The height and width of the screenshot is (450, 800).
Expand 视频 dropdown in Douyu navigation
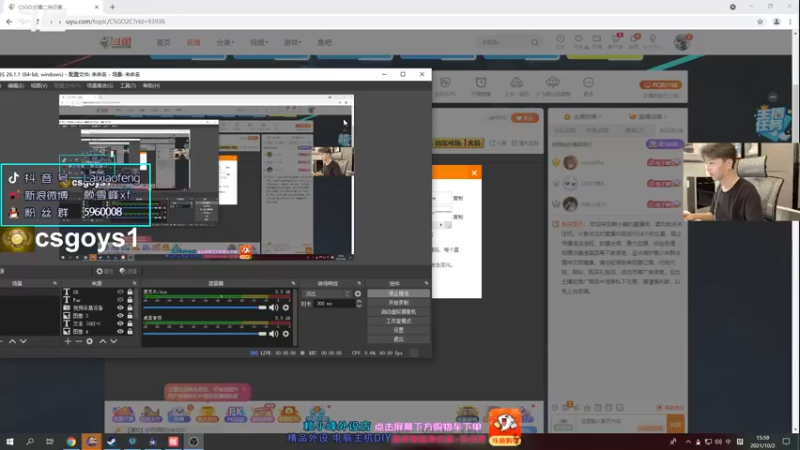point(259,42)
